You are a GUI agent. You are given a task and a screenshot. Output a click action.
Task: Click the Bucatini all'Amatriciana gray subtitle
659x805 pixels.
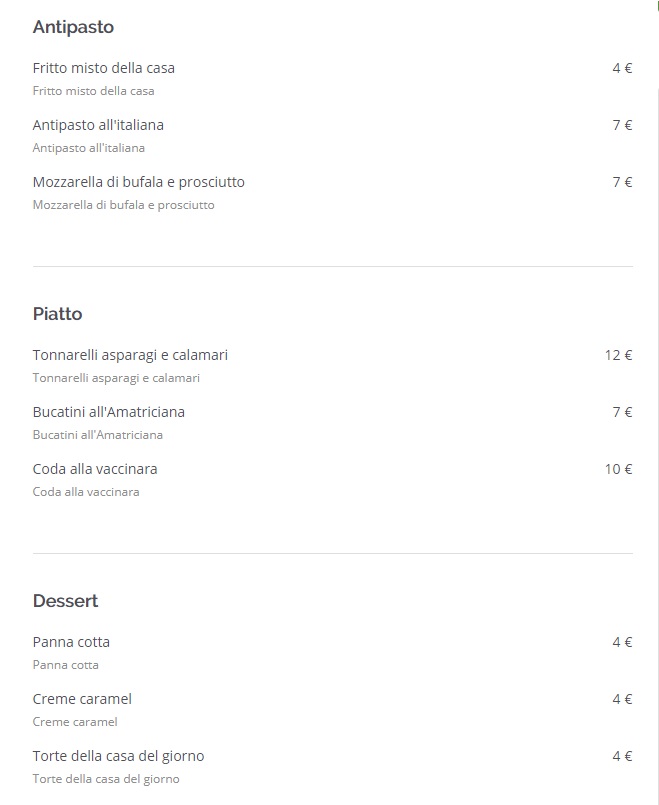point(98,435)
